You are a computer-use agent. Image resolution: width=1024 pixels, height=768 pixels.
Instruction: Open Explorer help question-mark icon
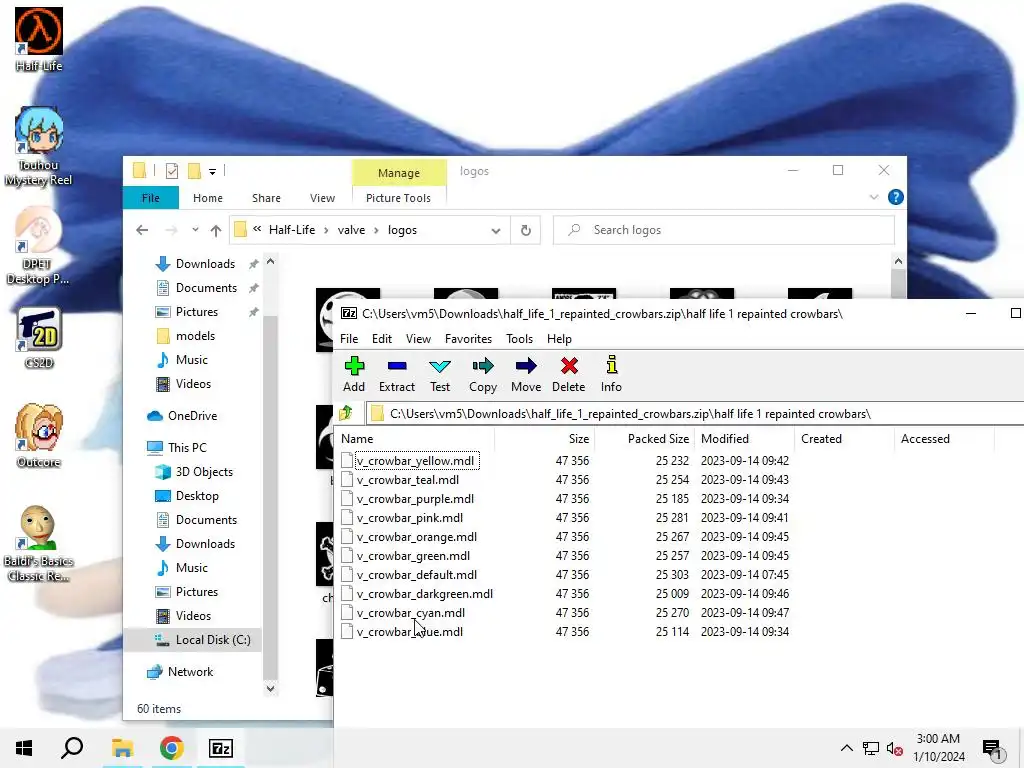click(x=895, y=197)
